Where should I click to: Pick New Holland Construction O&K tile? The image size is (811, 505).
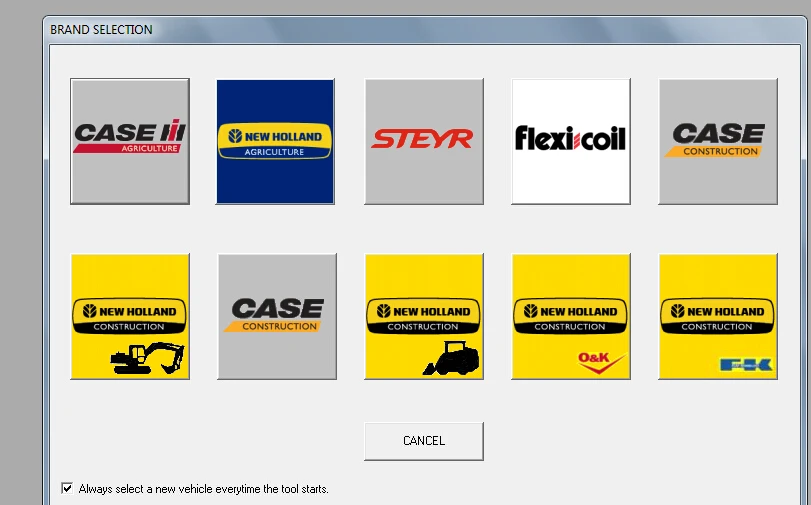(570, 316)
